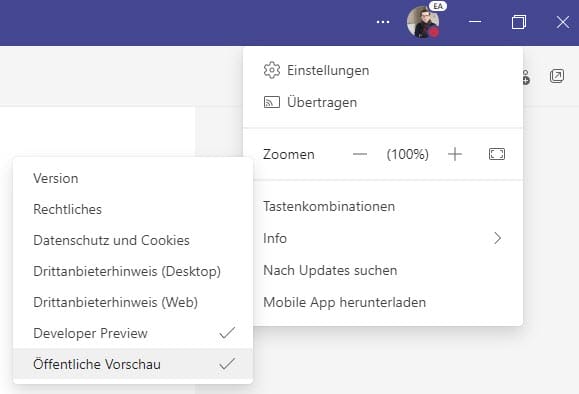Click the add people icon
The width and height of the screenshot is (579, 394).
click(526, 77)
